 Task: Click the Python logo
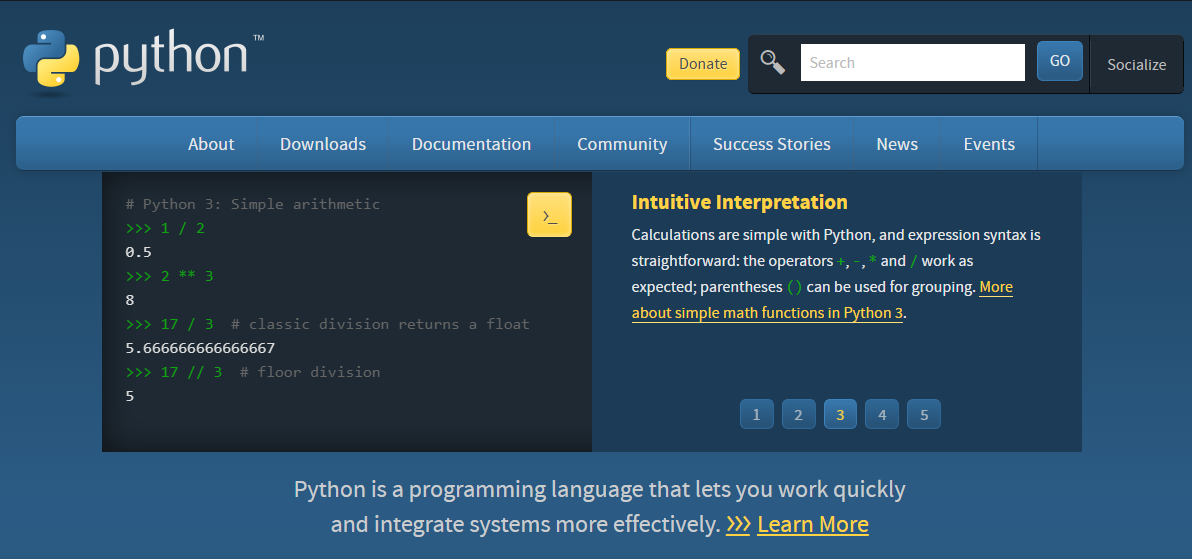pyautogui.click(x=143, y=62)
